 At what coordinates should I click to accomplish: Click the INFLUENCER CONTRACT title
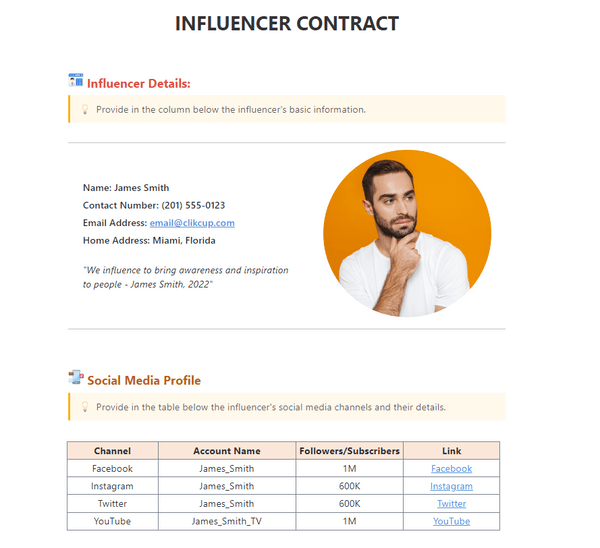(287, 24)
